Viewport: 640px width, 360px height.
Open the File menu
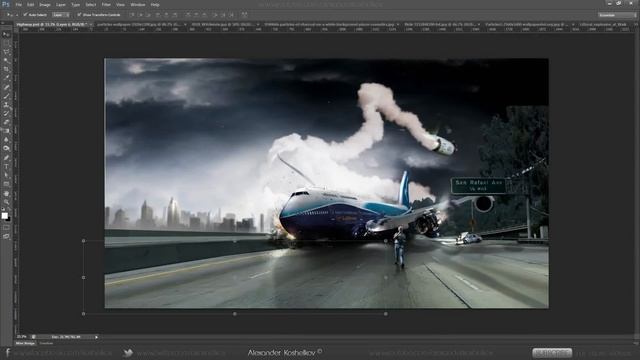[18, 5]
